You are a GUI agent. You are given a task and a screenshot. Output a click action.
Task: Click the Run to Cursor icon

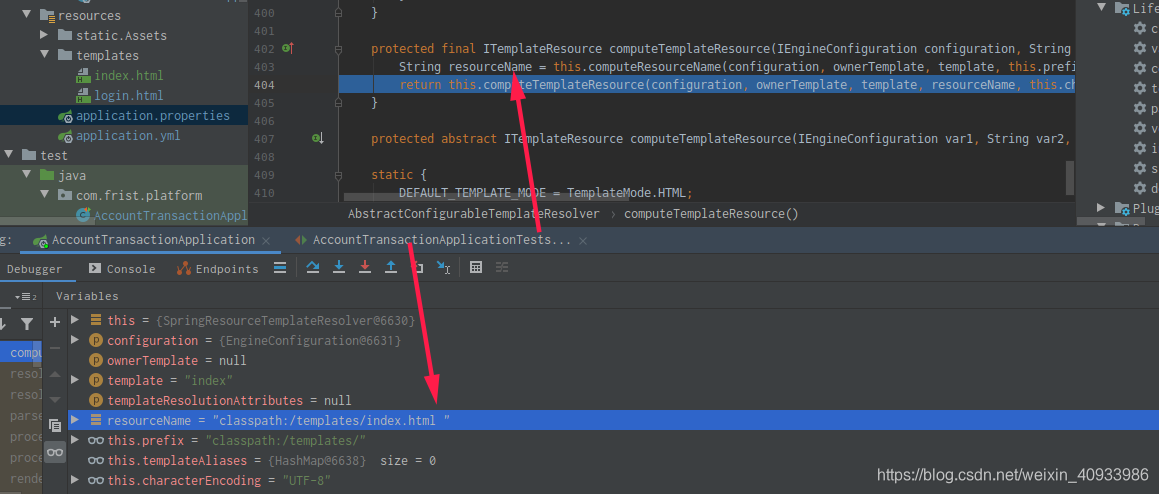tap(443, 268)
